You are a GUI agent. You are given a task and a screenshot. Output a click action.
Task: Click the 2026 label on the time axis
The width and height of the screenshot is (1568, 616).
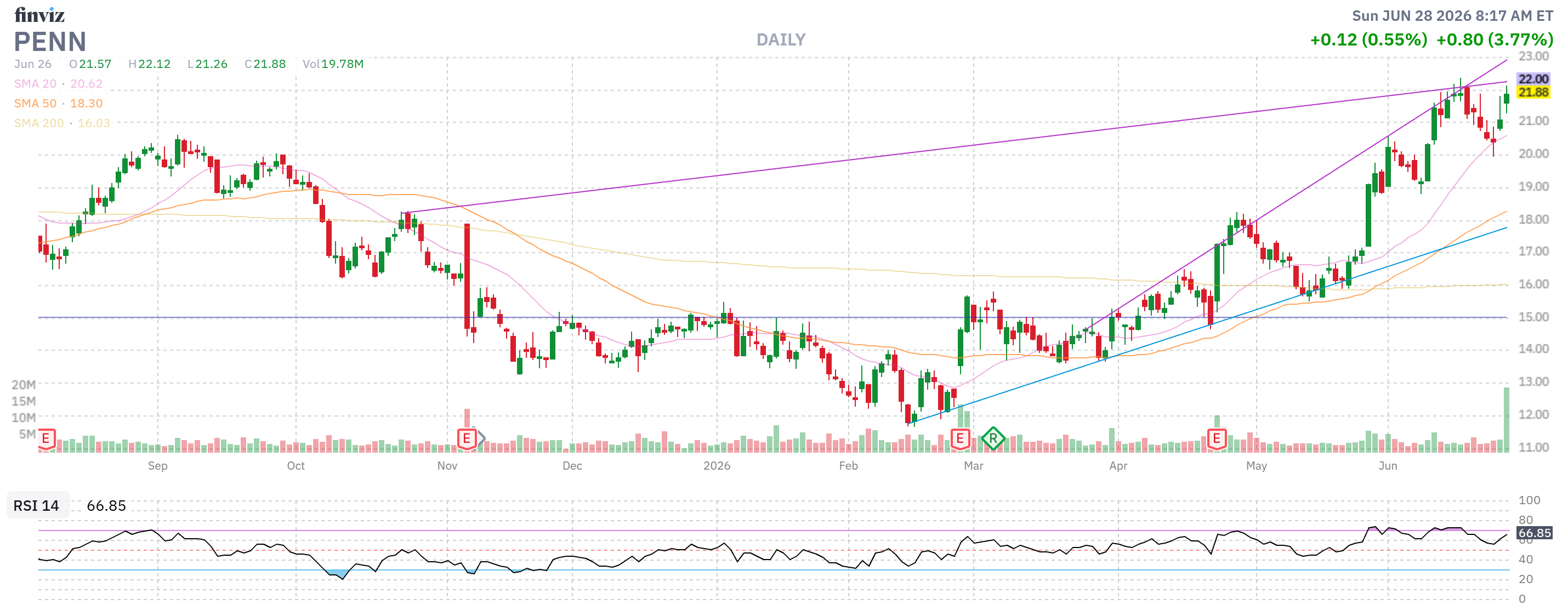[717, 466]
